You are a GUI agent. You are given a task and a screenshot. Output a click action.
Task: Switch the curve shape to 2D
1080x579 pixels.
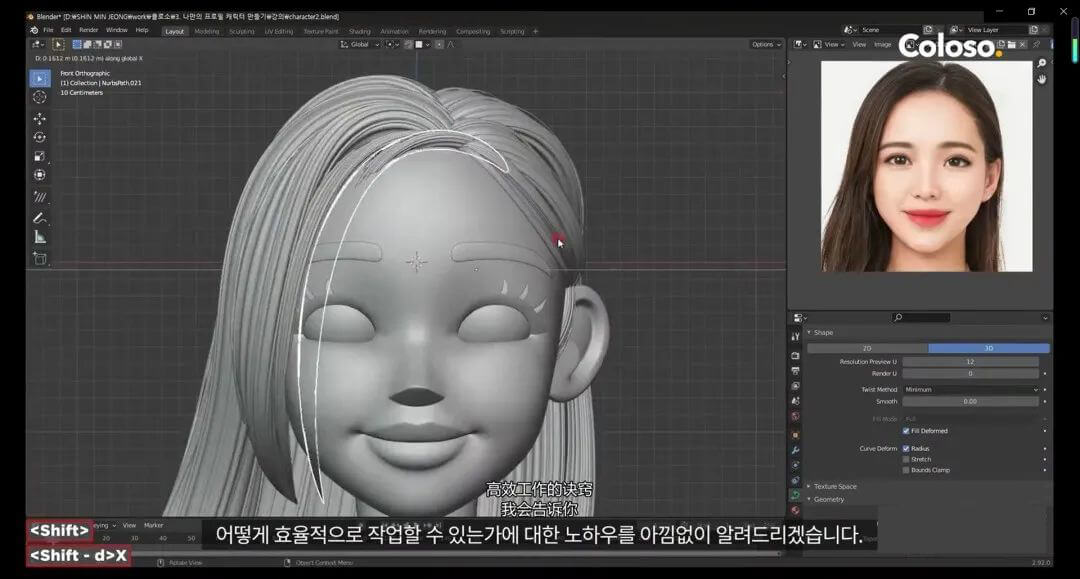[866, 346]
